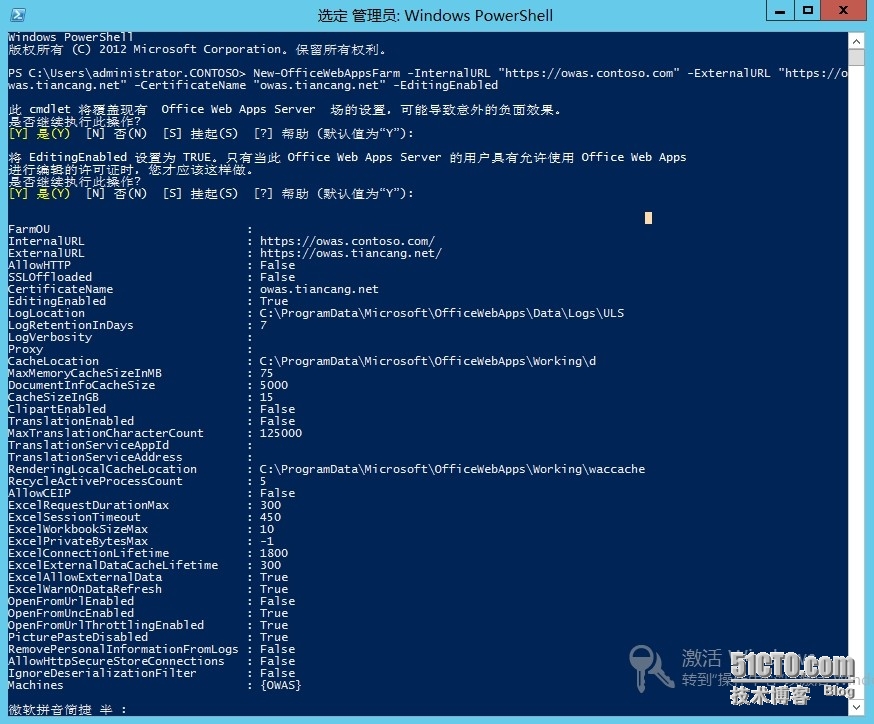The image size is (874, 724).
Task: Click the FarmOU property name
Action: click(x=28, y=229)
